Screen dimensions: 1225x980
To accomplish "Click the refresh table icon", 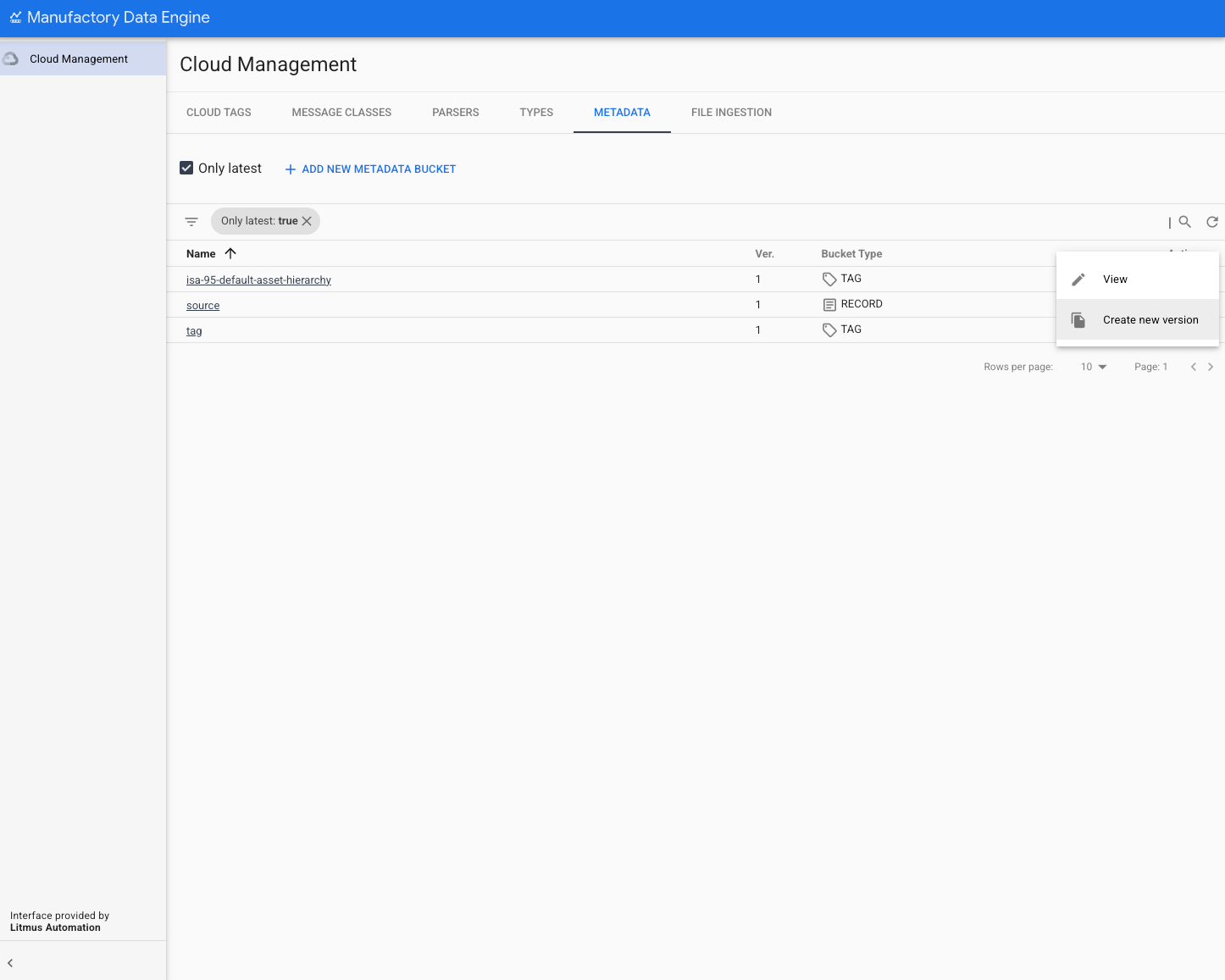I will coord(1211,222).
